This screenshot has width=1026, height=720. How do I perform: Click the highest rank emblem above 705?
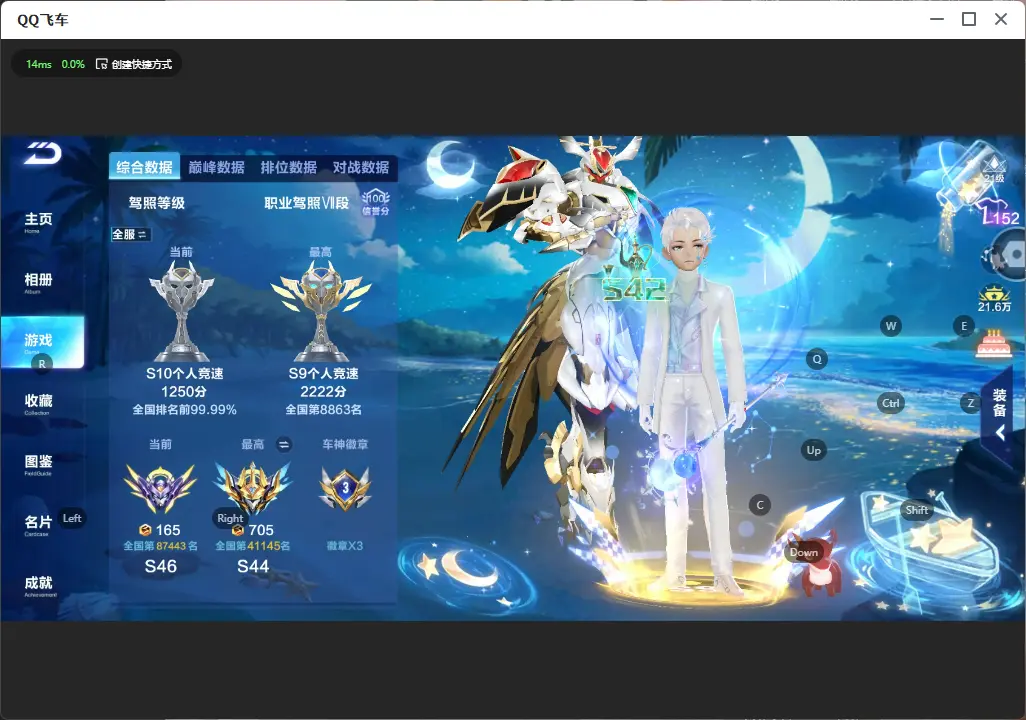click(253, 488)
